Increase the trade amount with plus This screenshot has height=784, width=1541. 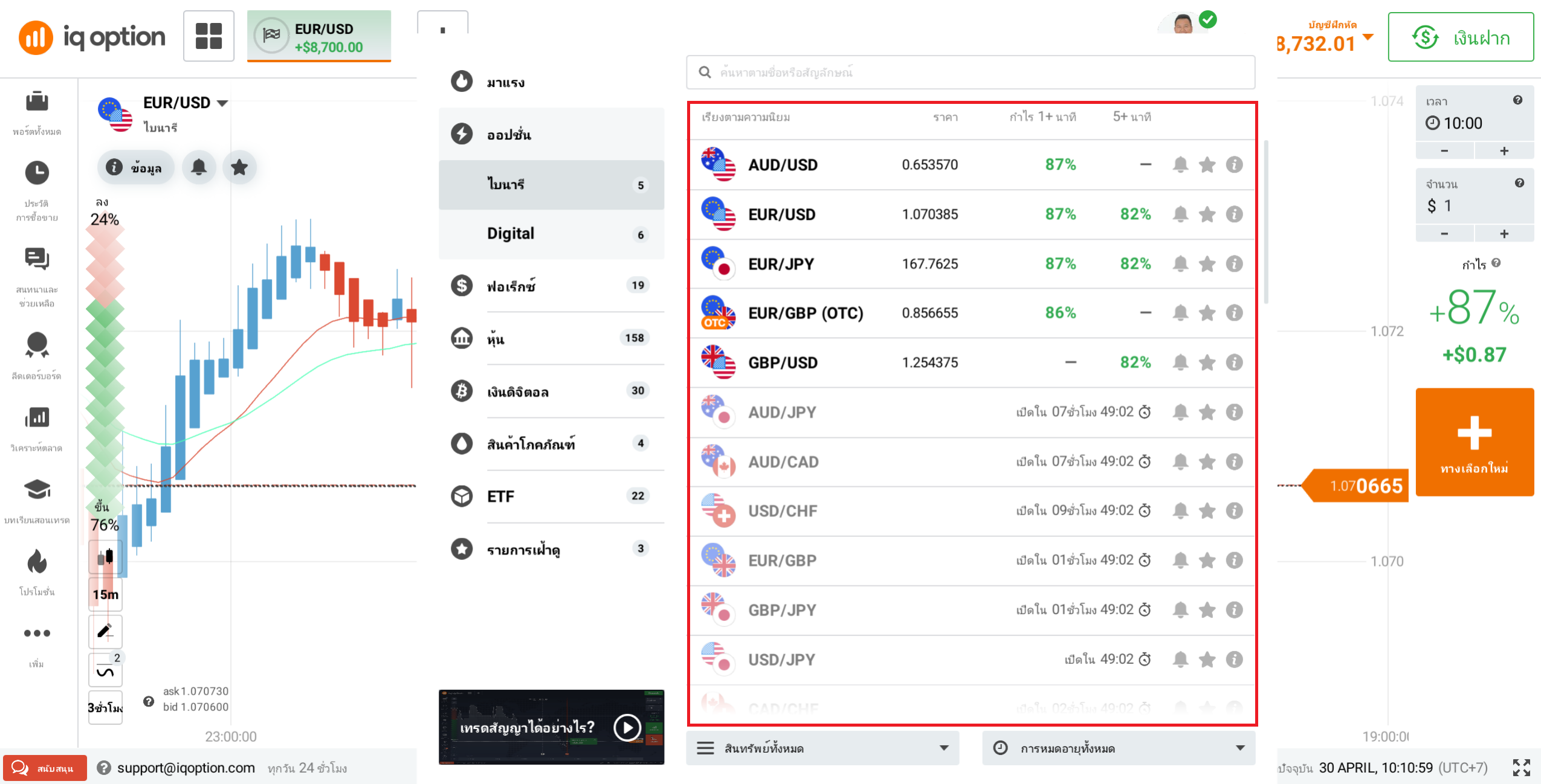click(x=1504, y=233)
